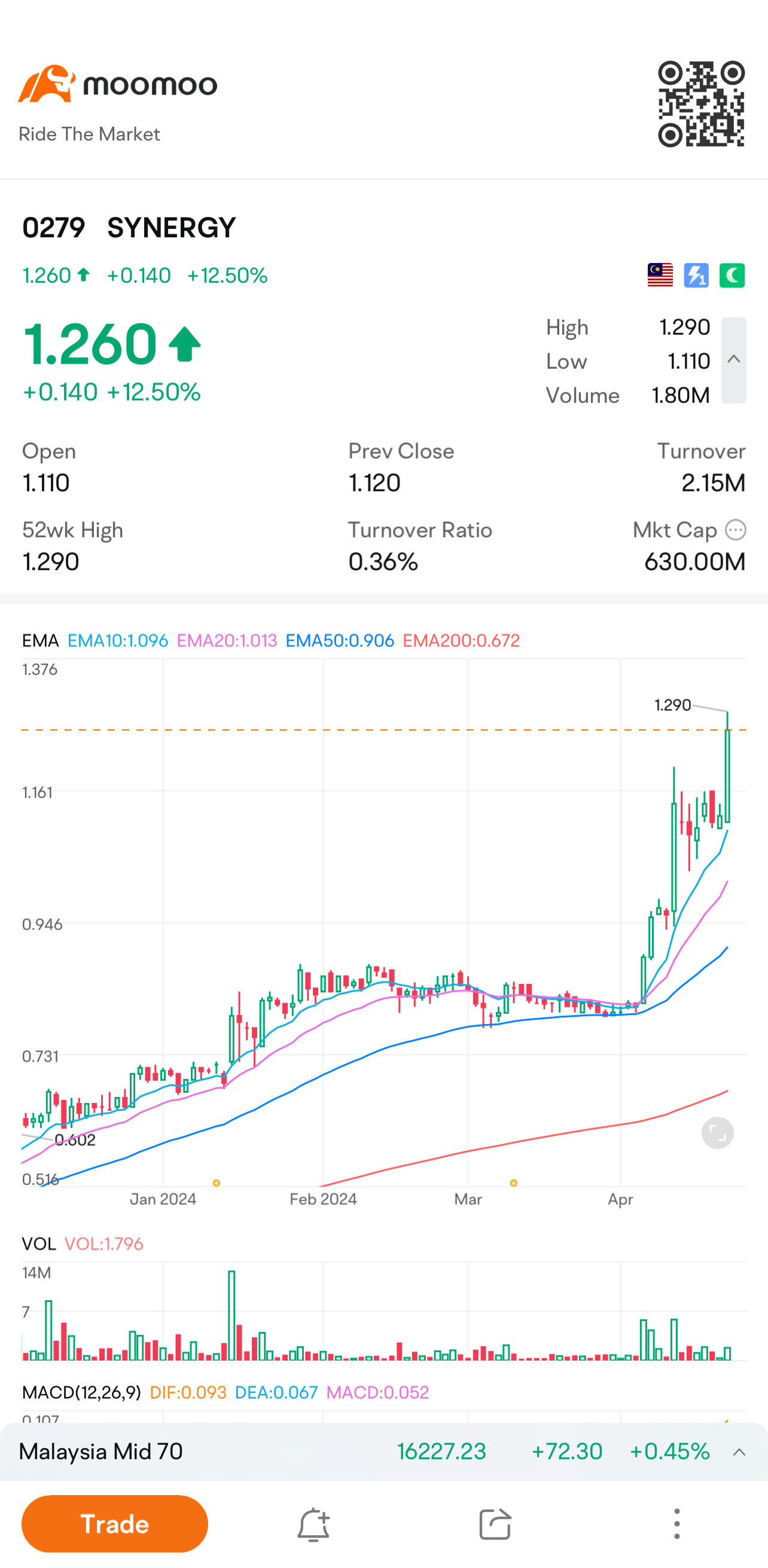Tap the share icon
The image size is (768, 1568).
(495, 1524)
